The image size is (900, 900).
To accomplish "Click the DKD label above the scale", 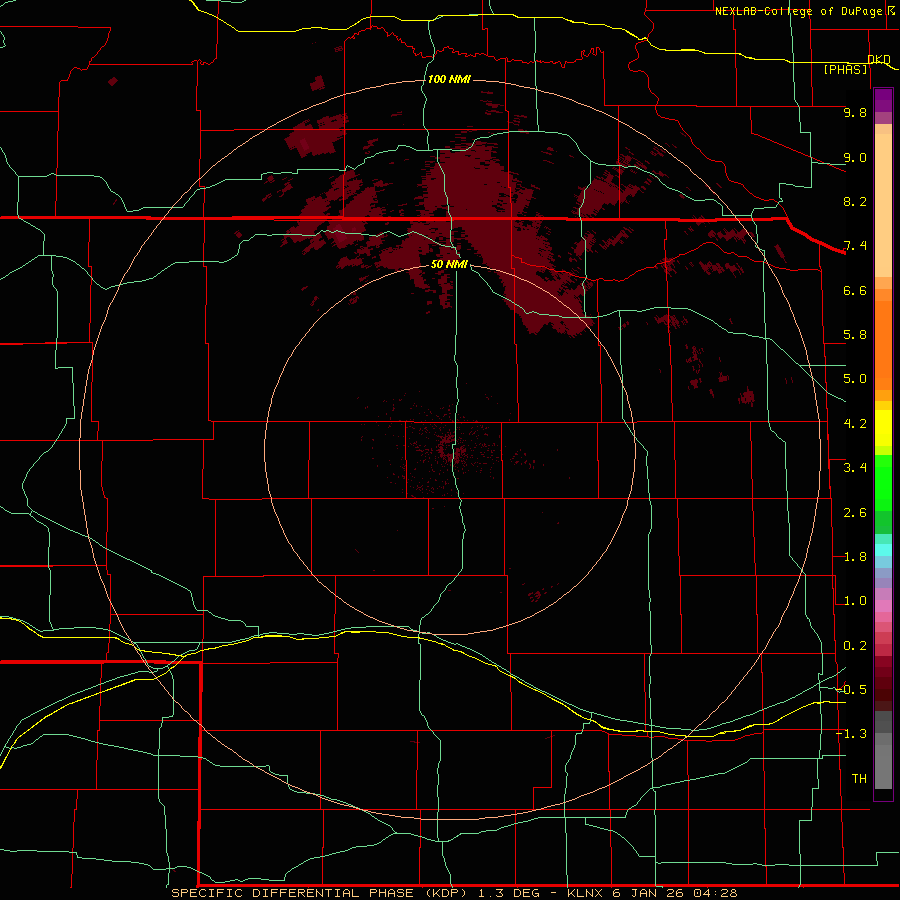I will pyautogui.click(x=879, y=59).
